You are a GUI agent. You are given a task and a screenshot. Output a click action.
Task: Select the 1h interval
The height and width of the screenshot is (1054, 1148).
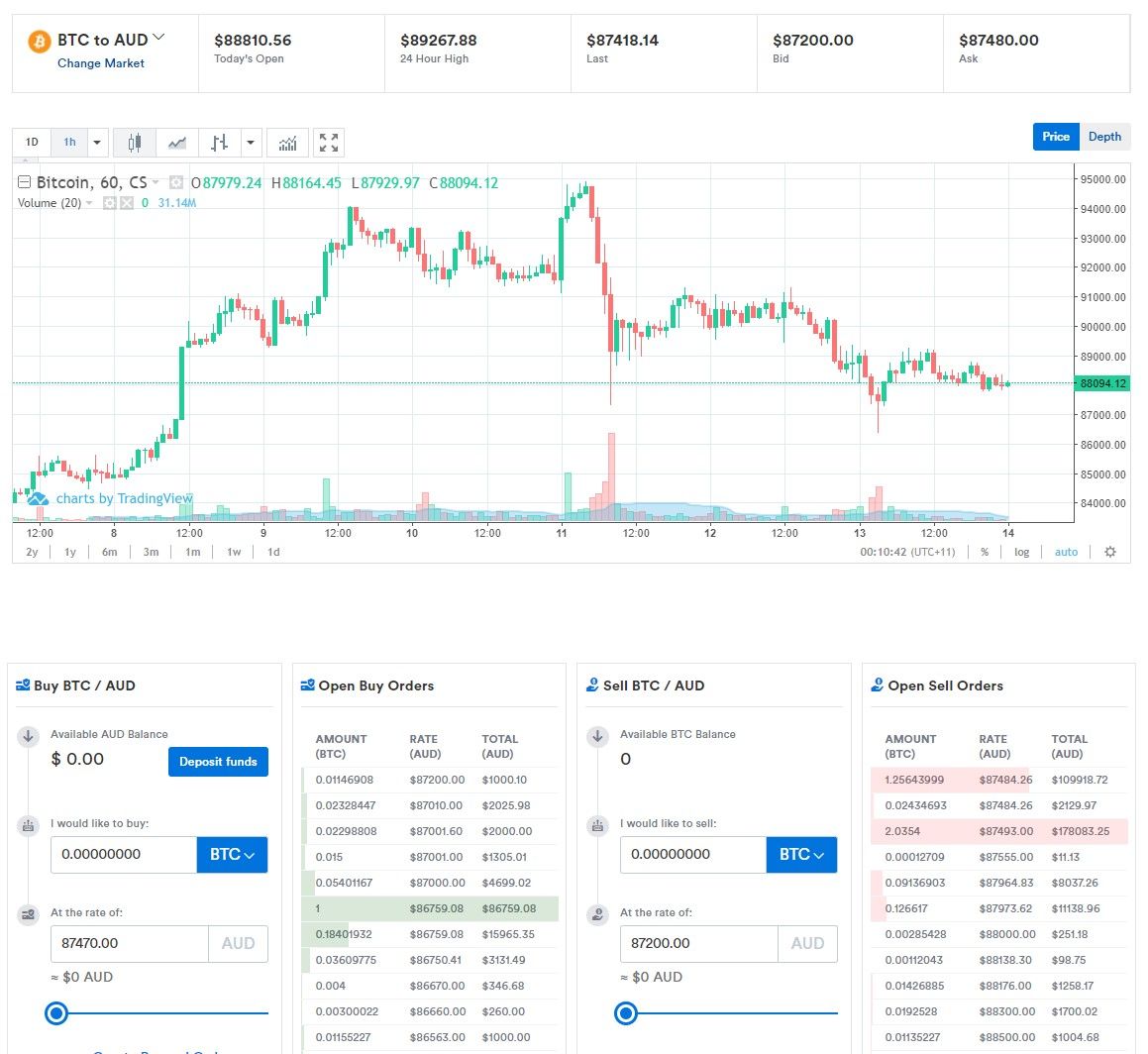coord(69,142)
